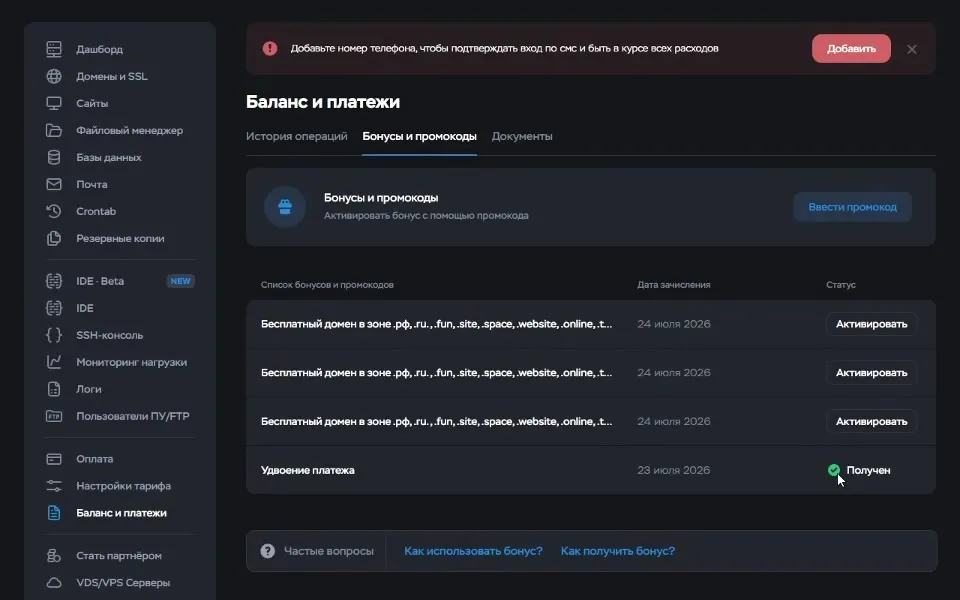
Task: Open Мониторинг нагрузки in the sidebar
Action: (x=132, y=362)
